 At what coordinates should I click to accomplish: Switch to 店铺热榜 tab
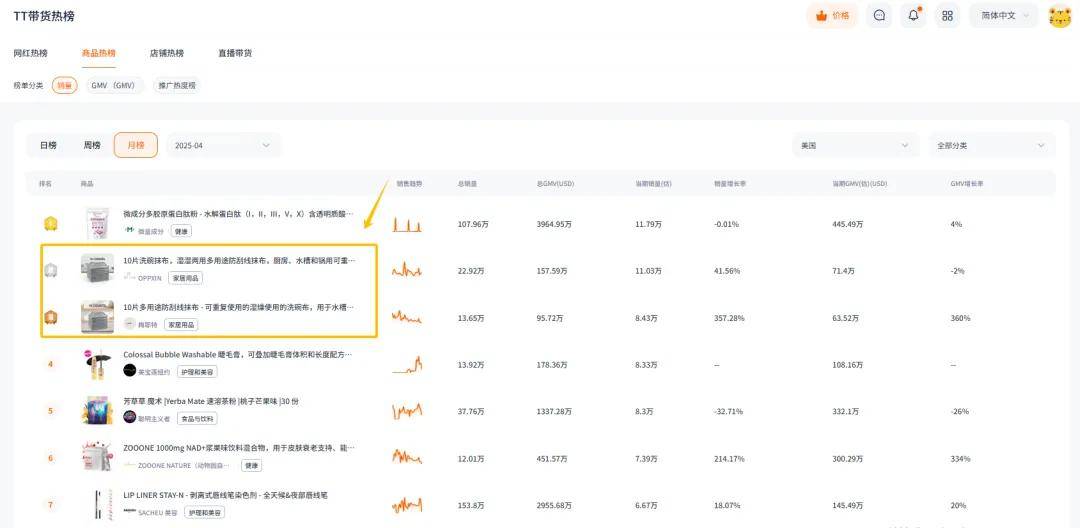pyautogui.click(x=167, y=53)
